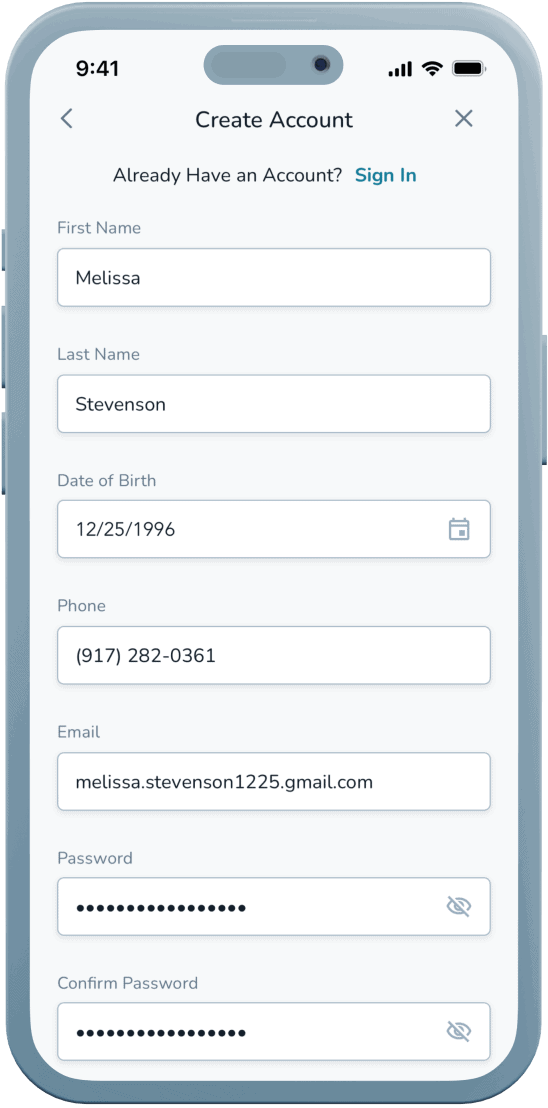Tap the cellular signal bars icon
The width and height of the screenshot is (548, 1108).
[x=400, y=69]
